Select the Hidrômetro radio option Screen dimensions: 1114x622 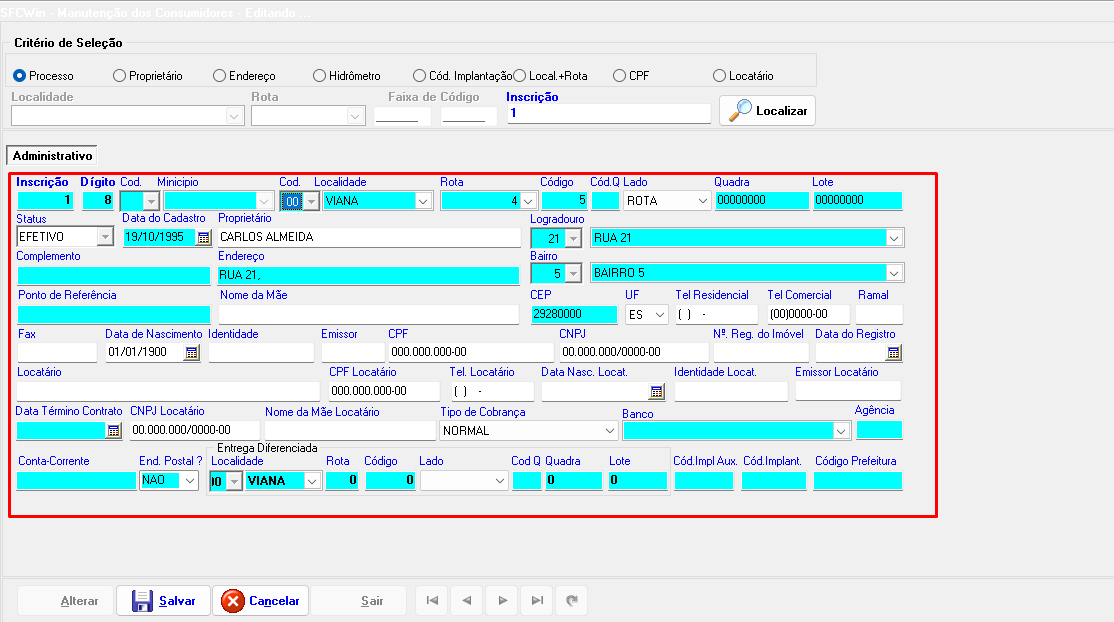pyautogui.click(x=319, y=76)
